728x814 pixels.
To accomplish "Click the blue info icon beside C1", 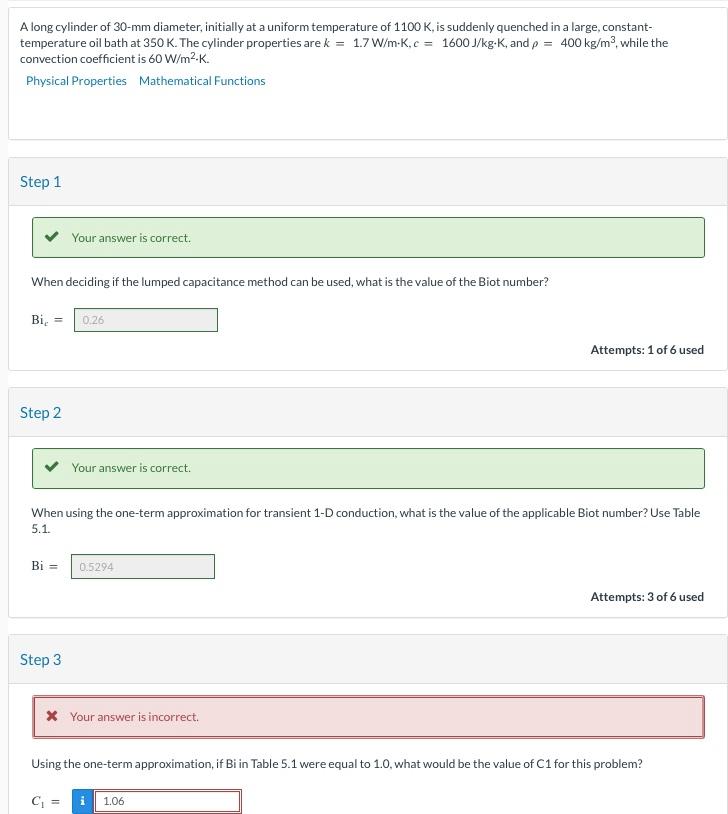I will tap(82, 801).
